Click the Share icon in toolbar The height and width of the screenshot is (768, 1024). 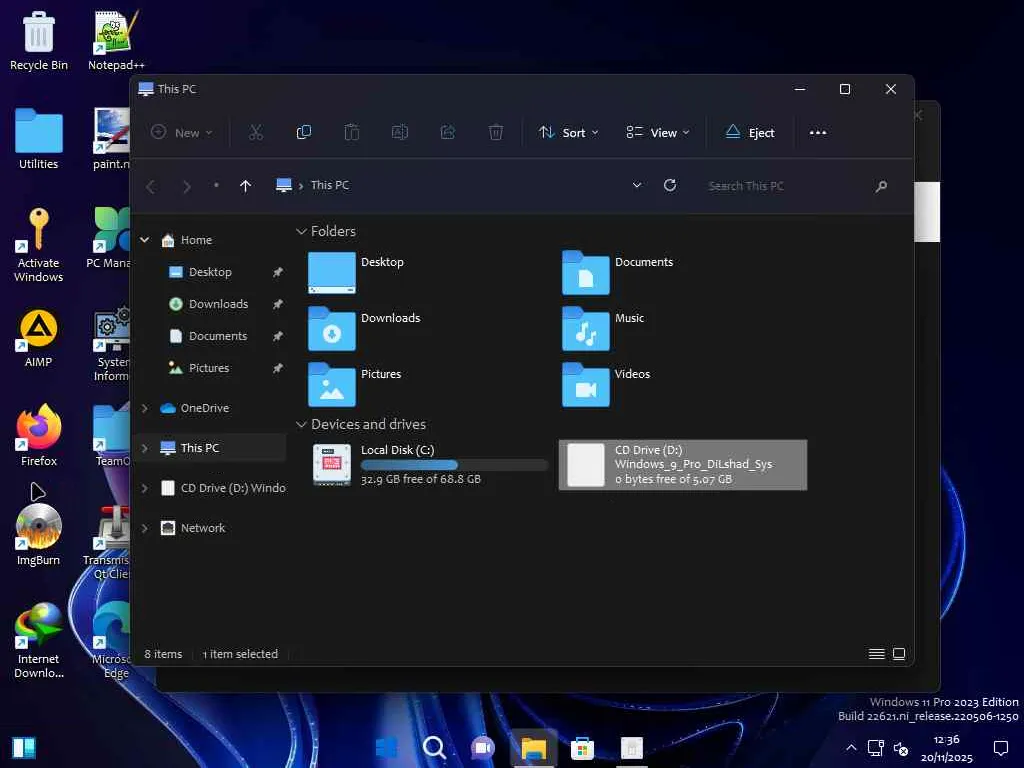click(x=447, y=133)
